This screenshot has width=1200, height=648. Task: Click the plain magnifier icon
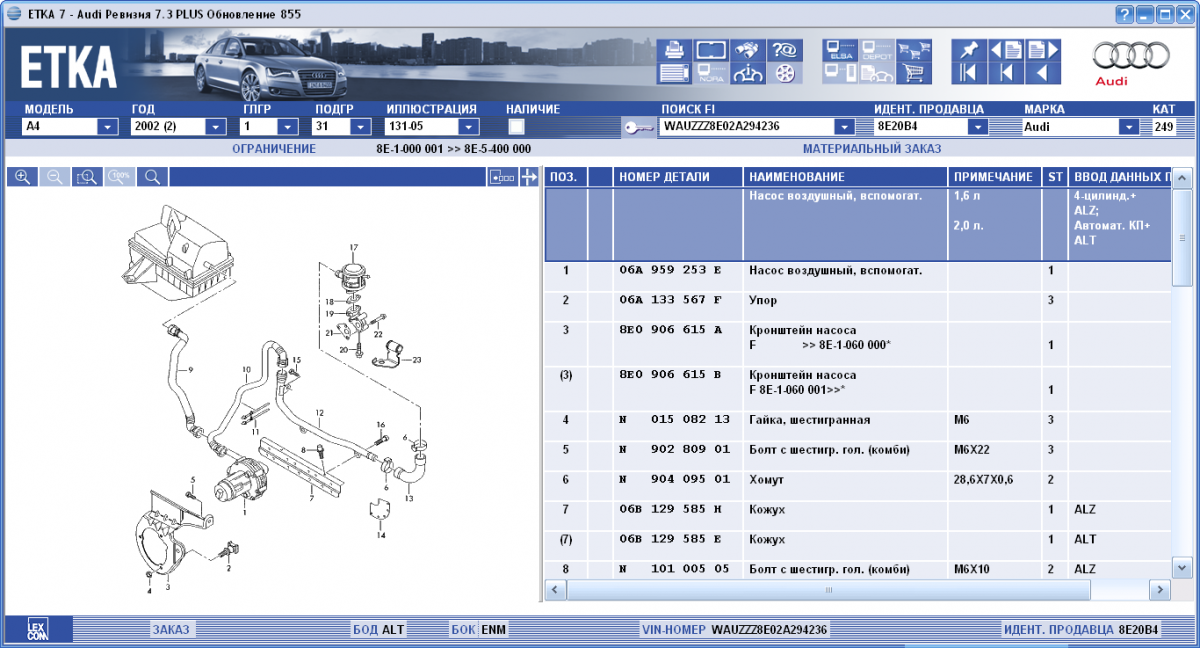coord(152,177)
